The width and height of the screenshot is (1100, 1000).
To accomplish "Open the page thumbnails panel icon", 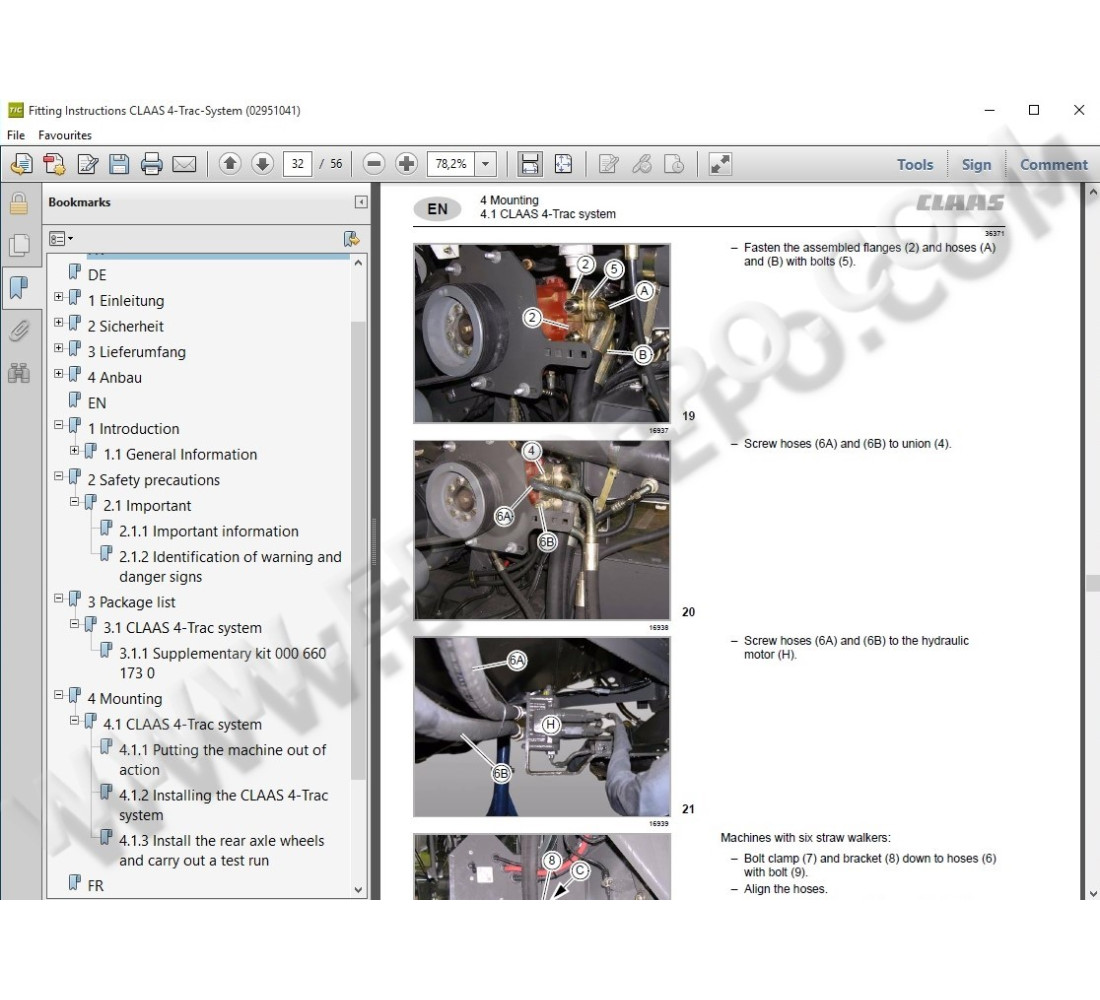I will pos(19,245).
